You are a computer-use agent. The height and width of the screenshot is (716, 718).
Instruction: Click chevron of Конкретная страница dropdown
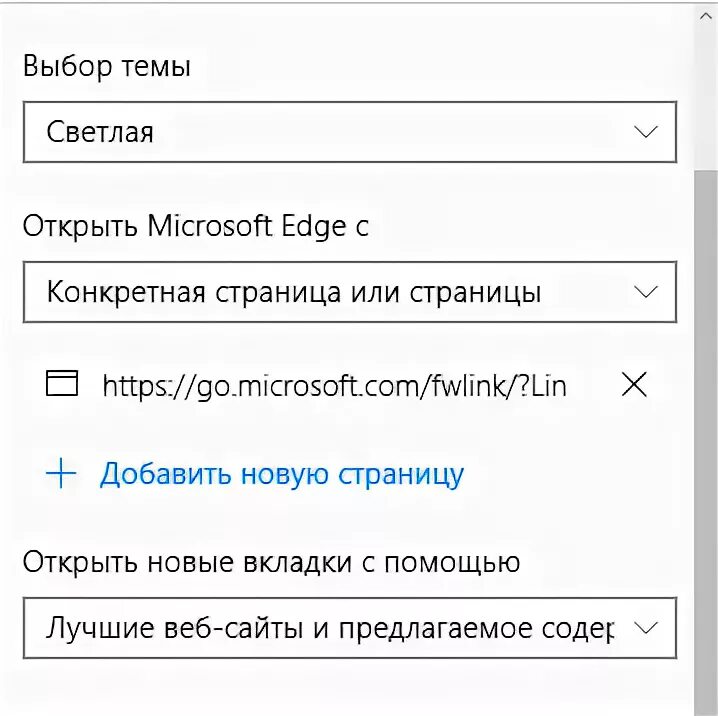pyautogui.click(x=646, y=293)
